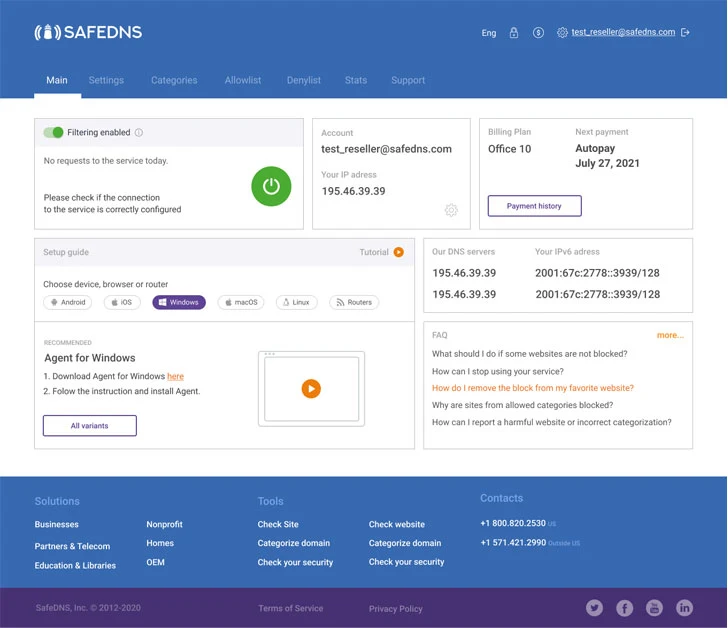Click phone number +1 800.820.2530
Image resolution: width=728 pixels, height=628 pixels.
click(513, 523)
